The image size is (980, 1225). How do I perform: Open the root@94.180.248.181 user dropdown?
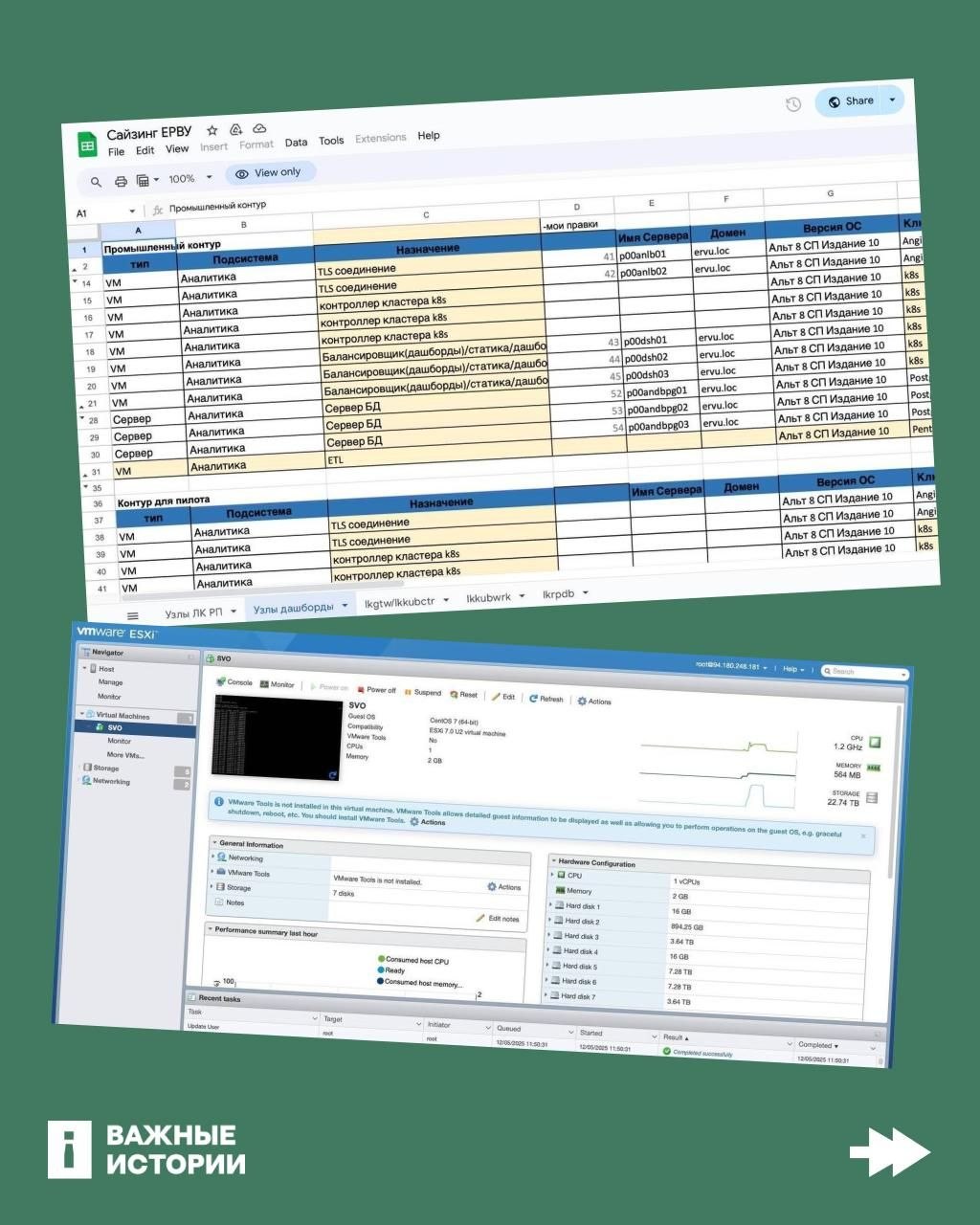click(x=730, y=666)
